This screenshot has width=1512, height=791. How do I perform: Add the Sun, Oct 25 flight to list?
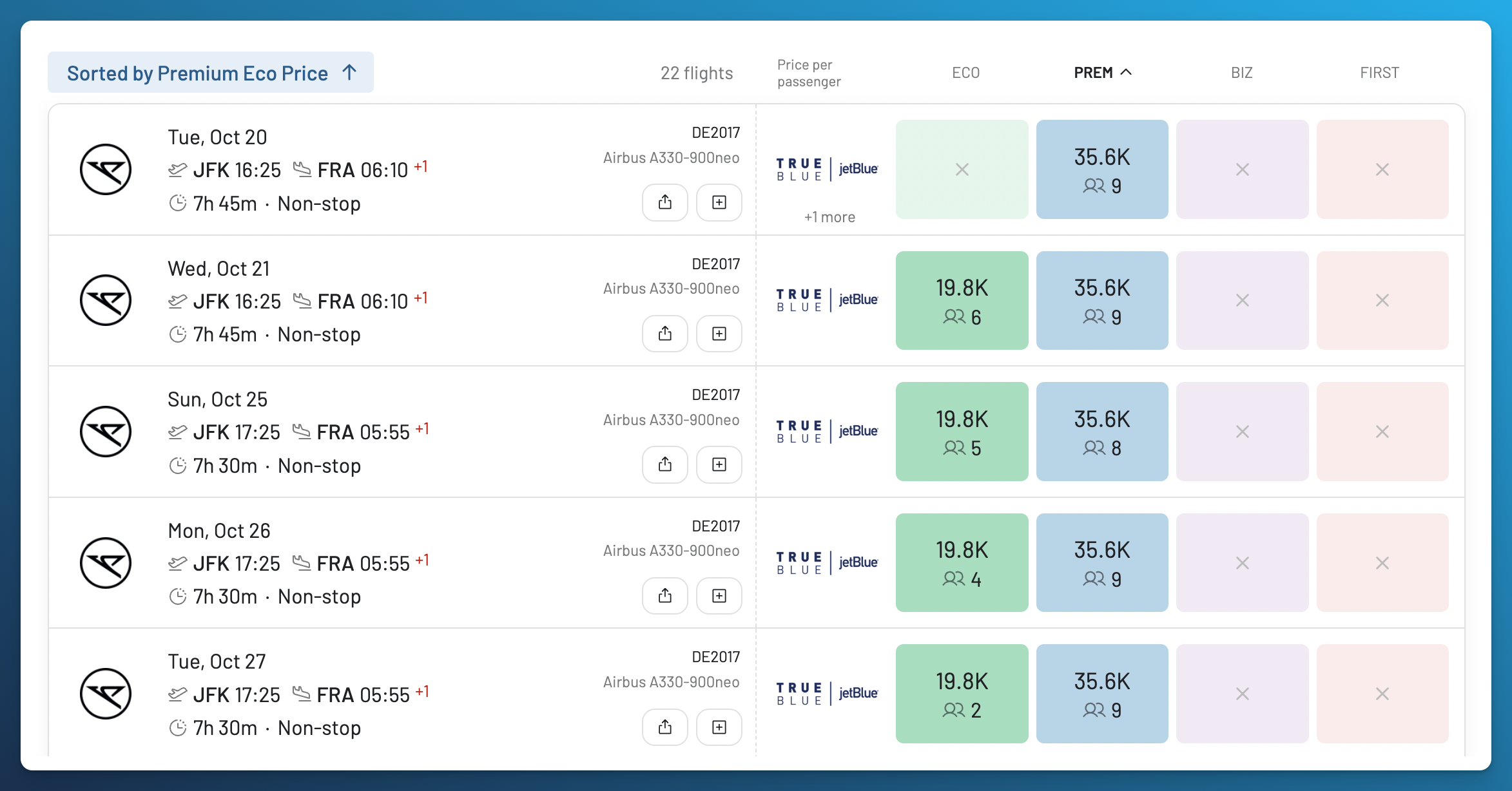point(719,464)
